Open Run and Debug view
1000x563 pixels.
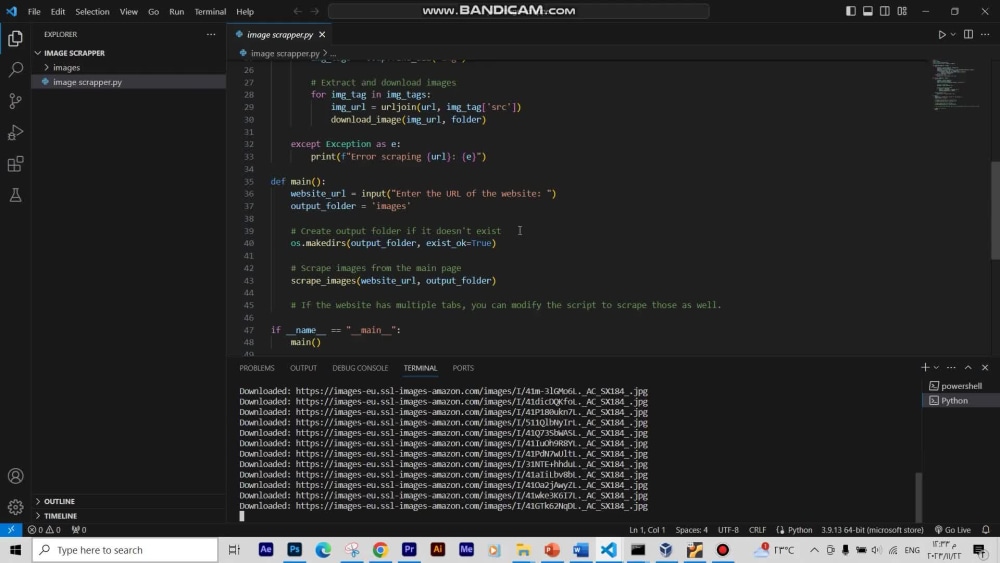tap(15, 133)
